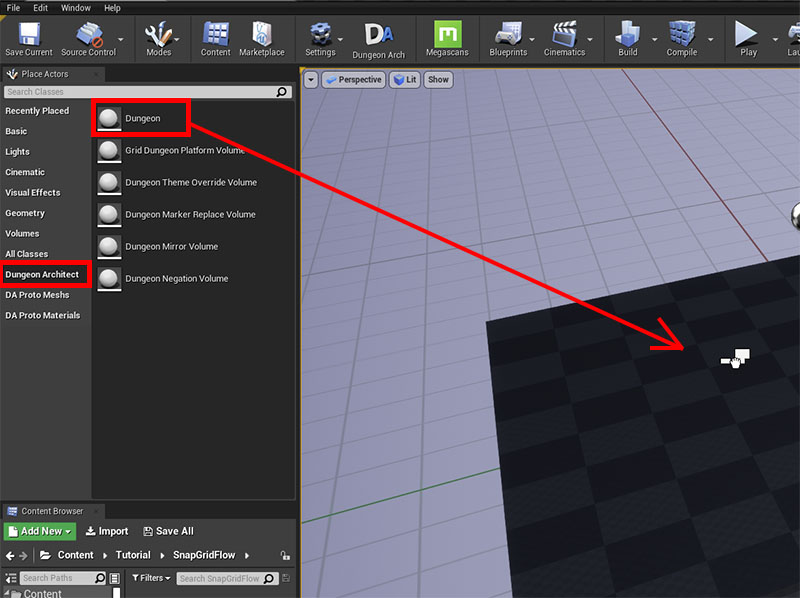Screen dimensions: 800x598
Task: Open Build options dropdown arrow
Action: [x=654, y=39]
